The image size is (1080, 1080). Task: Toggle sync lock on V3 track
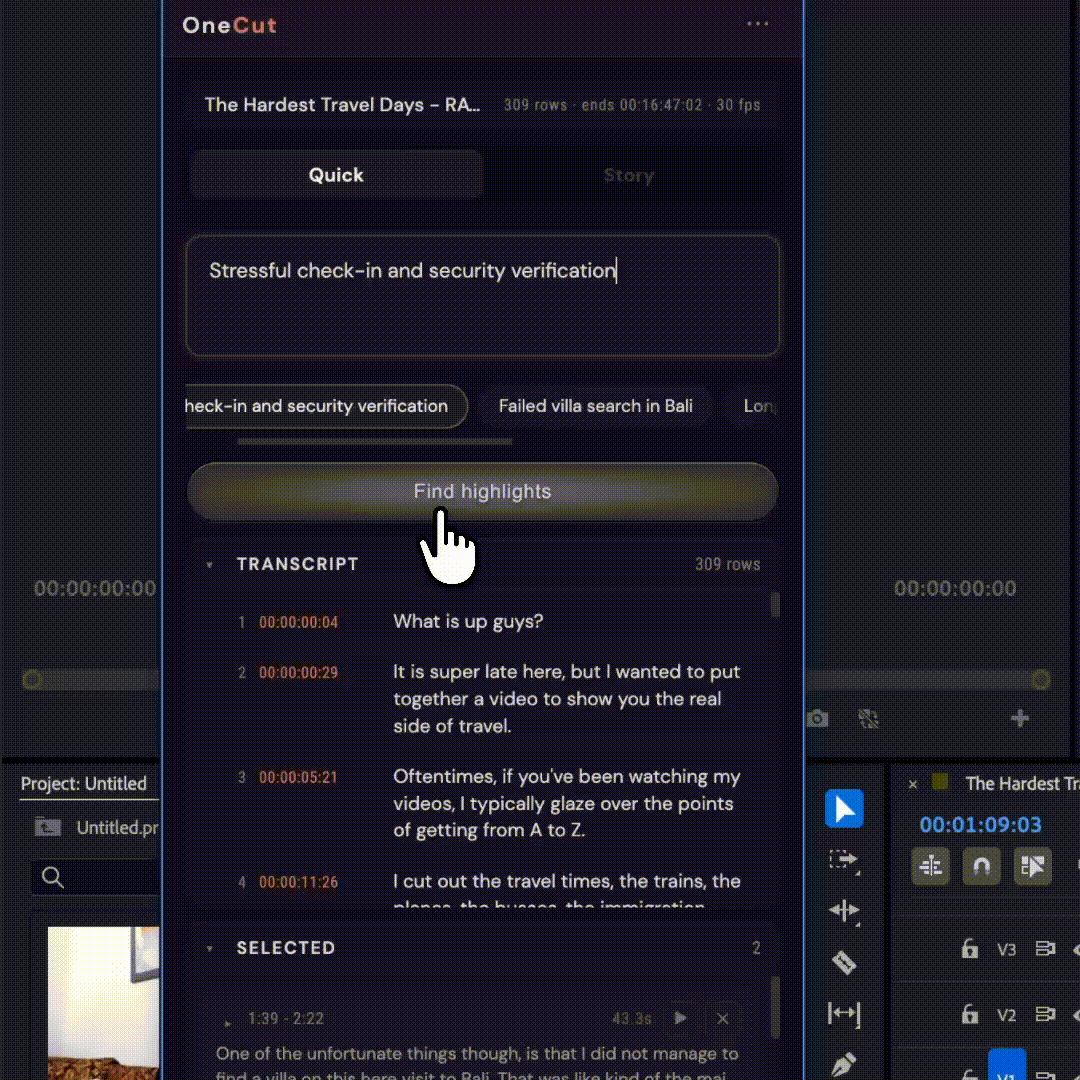[x=1046, y=949]
